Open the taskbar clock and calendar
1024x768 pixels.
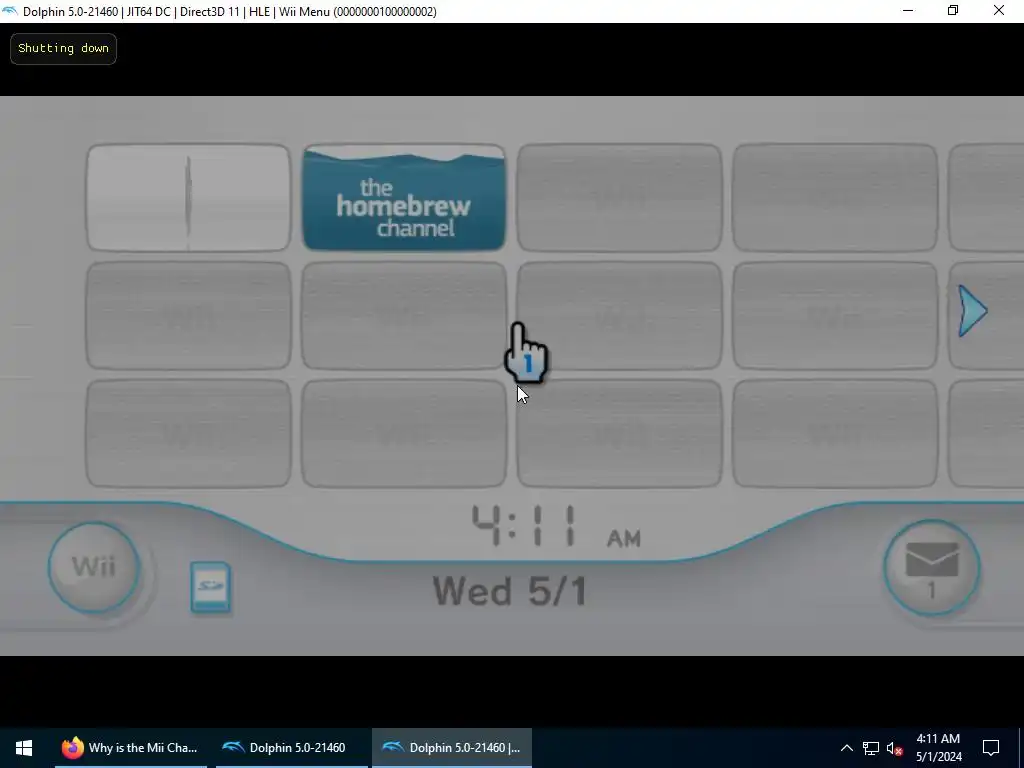point(938,748)
